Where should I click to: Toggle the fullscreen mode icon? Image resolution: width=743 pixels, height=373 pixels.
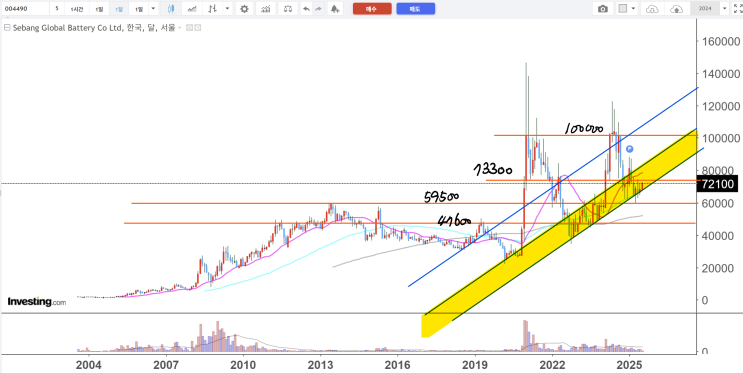(738, 9)
